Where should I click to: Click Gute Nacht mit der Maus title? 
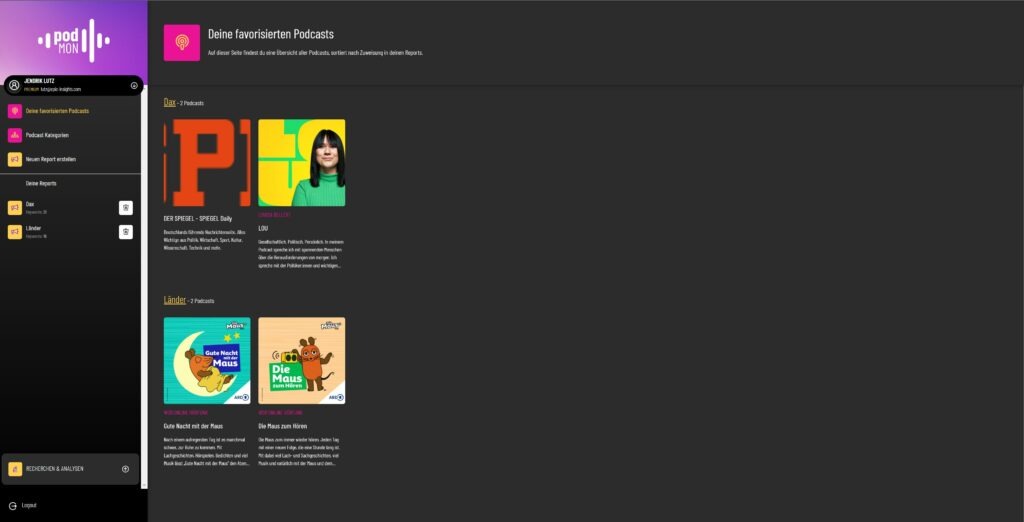(x=193, y=426)
